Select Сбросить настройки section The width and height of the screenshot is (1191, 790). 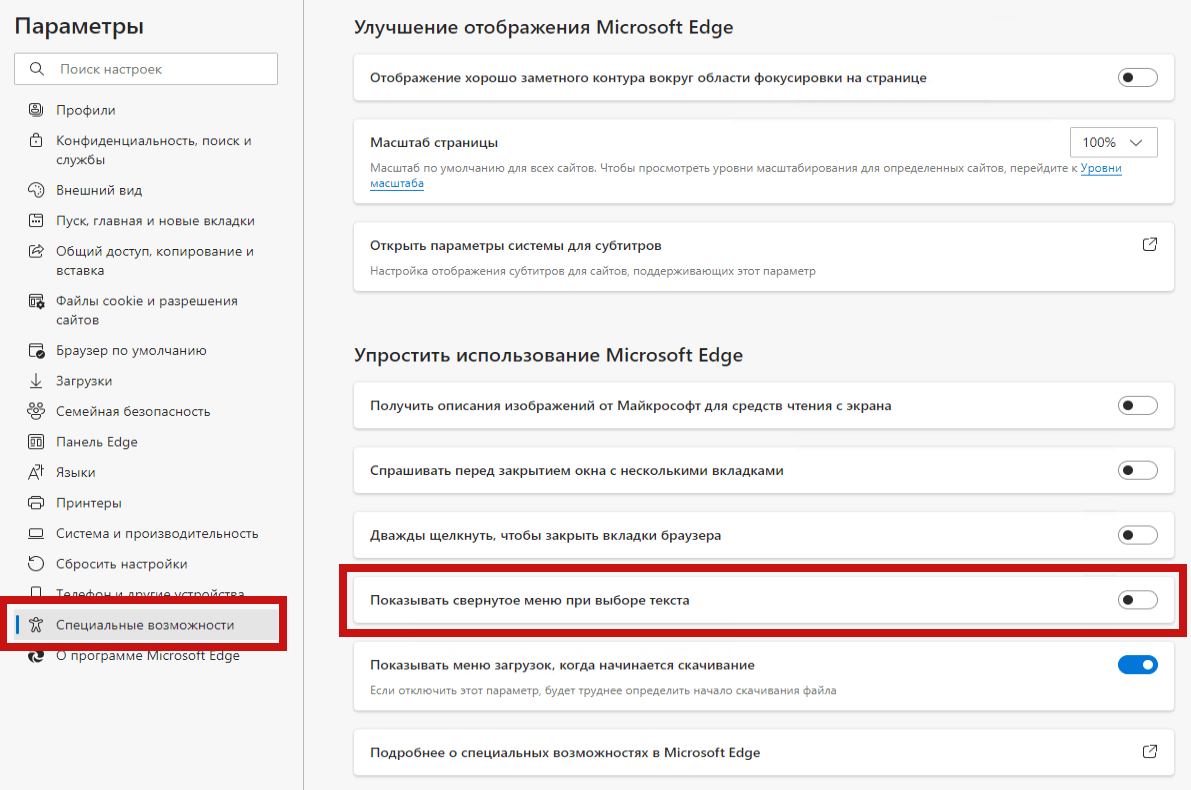pos(121,564)
